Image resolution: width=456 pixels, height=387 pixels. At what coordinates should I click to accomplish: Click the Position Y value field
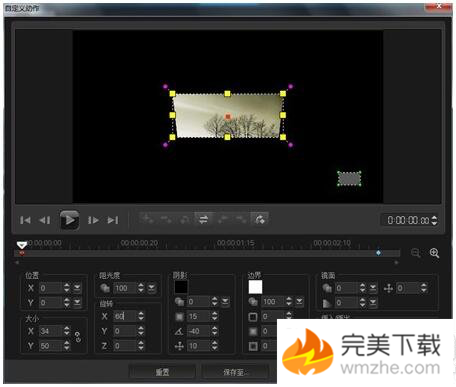pos(51,303)
